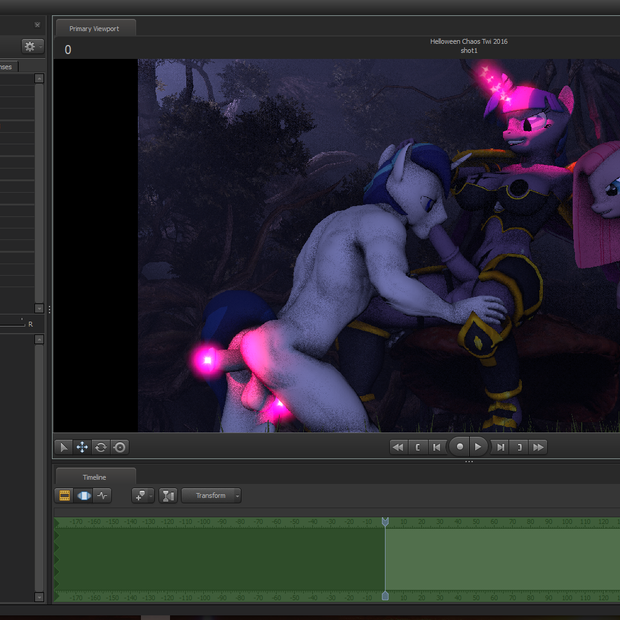The height and width of the screenshot is (620, 620).
Task: Click the playhead marker on the timeline
Action: [385, 522]
